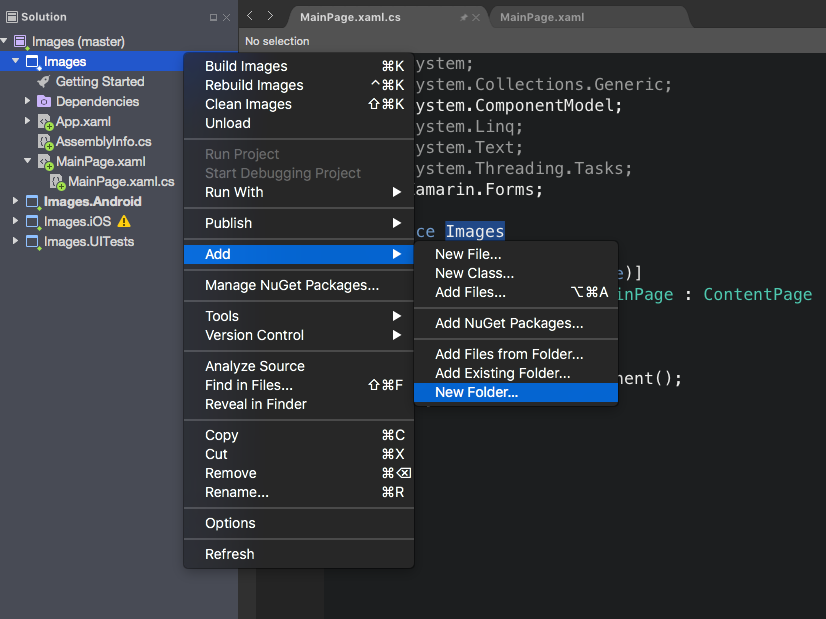This screenshot has height=619, width=826.
Task: Expand the Images.UITests project node
Action: click(15, 242)
